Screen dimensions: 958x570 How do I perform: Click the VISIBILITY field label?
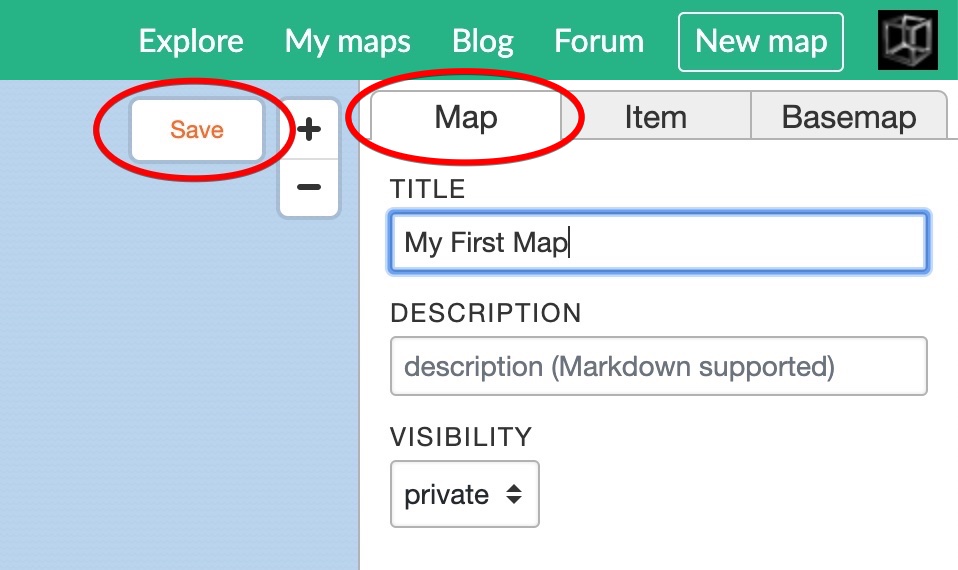point(460,437)
